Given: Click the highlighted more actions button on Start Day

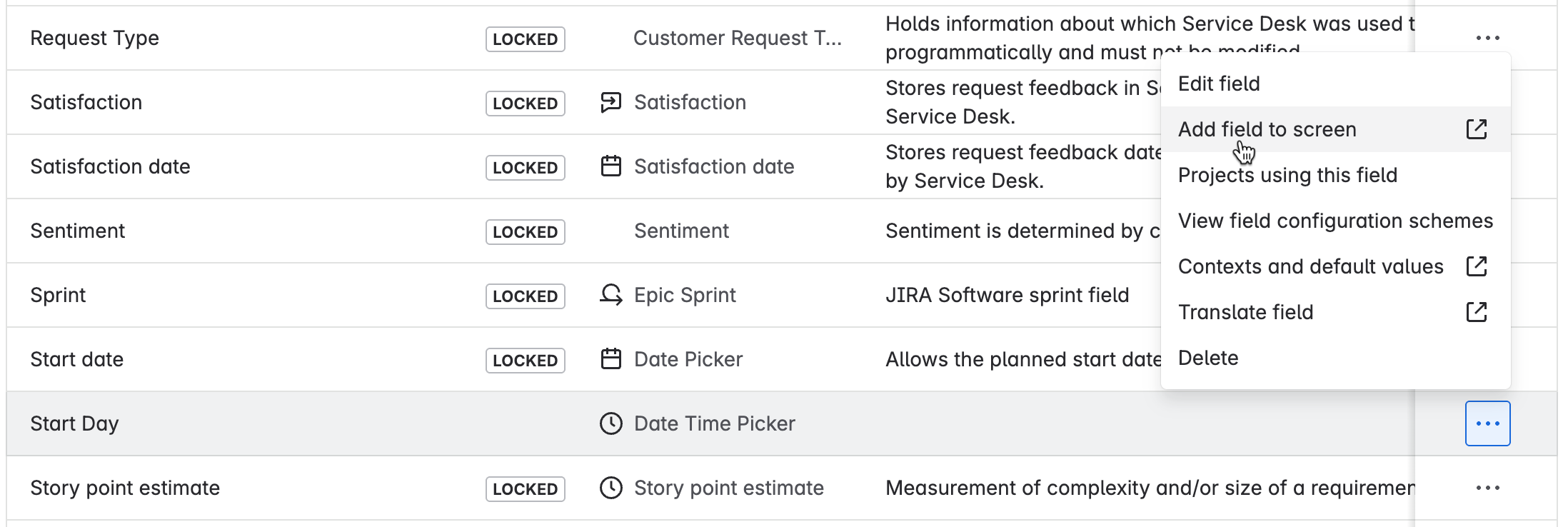Looking at the screenshot, I should [1488, 423].
